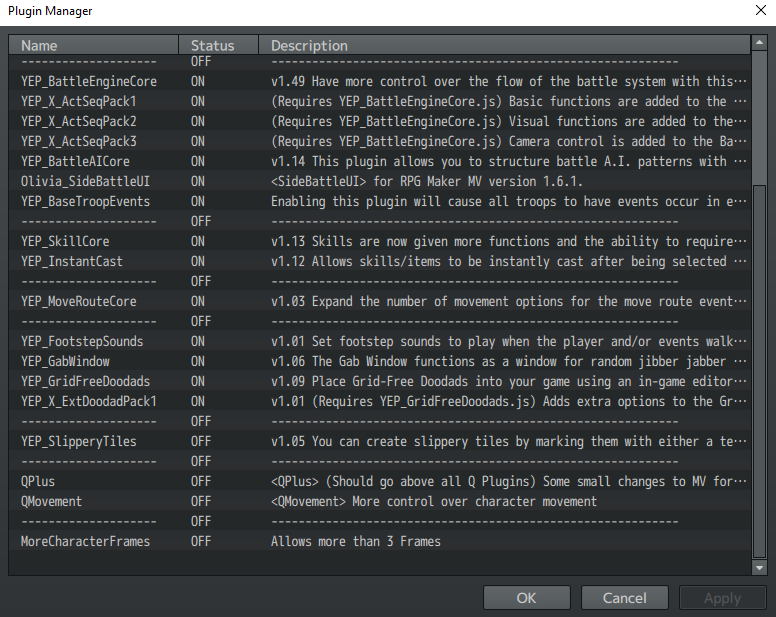Viewport: 776px width, 617px height.
Task: Click the 'v1.01 Set footstep sounds' description
Action: (508, 341)
